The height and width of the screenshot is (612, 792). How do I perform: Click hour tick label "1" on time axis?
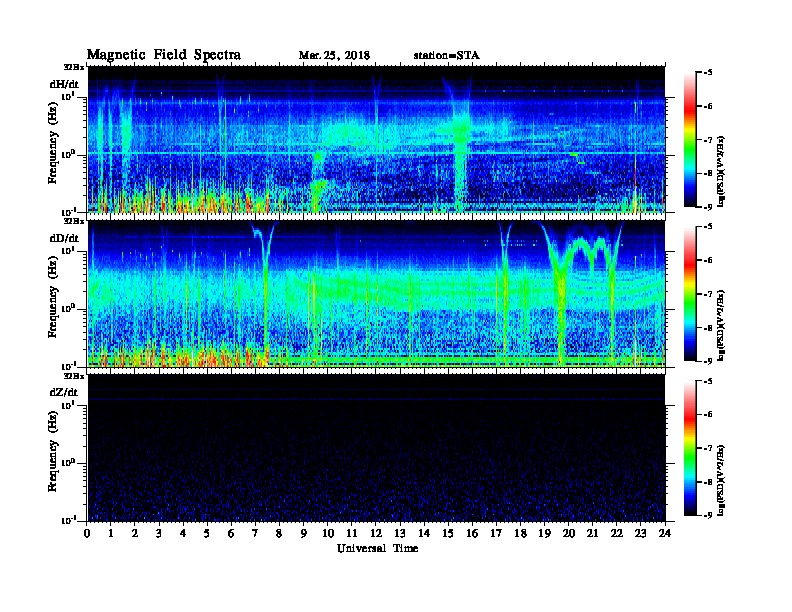(x=111, y=533)
